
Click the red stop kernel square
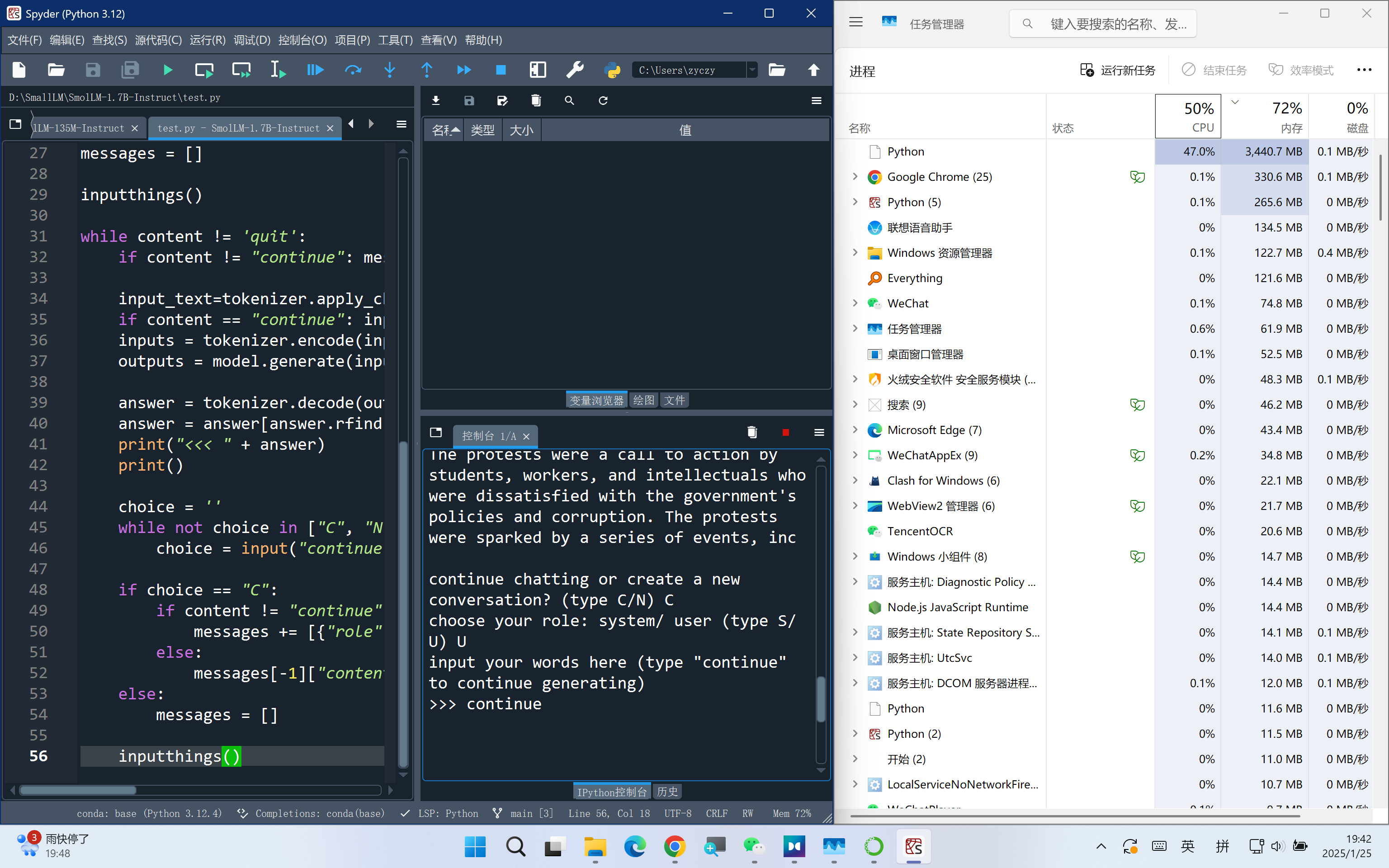(x=785, y=432)
